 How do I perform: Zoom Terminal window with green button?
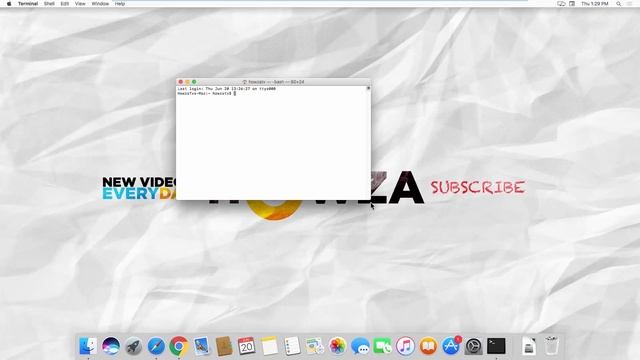point(194,82)
